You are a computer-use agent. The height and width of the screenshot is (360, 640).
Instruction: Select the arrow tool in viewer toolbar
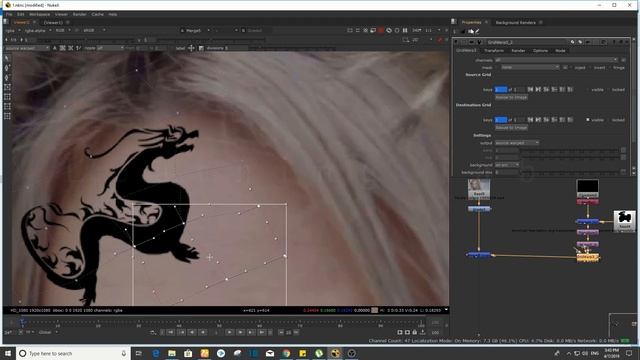7,59
